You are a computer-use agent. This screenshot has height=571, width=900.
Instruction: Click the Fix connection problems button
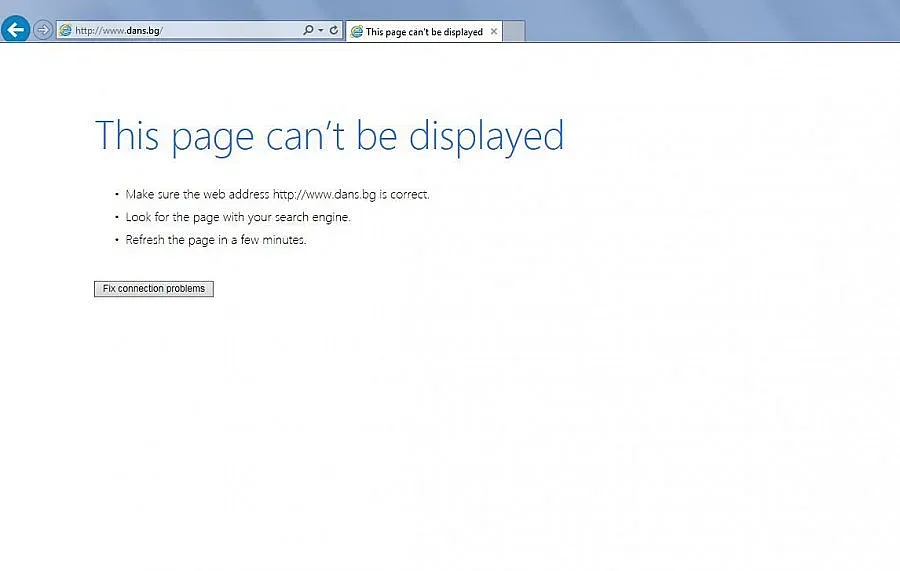[154, 289]
